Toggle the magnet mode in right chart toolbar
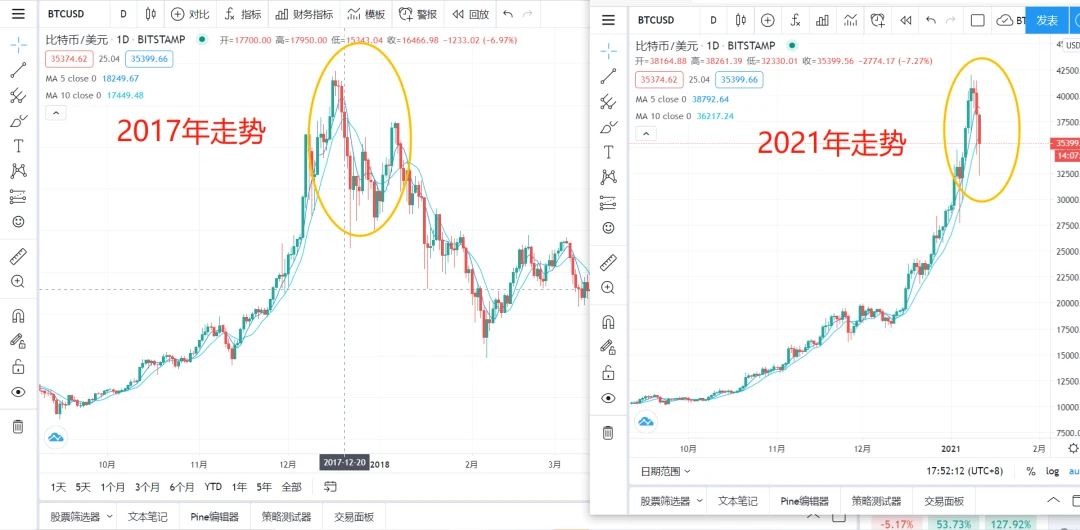The width and height of the screenshot is (1080, 530). (x=608, y=322)
